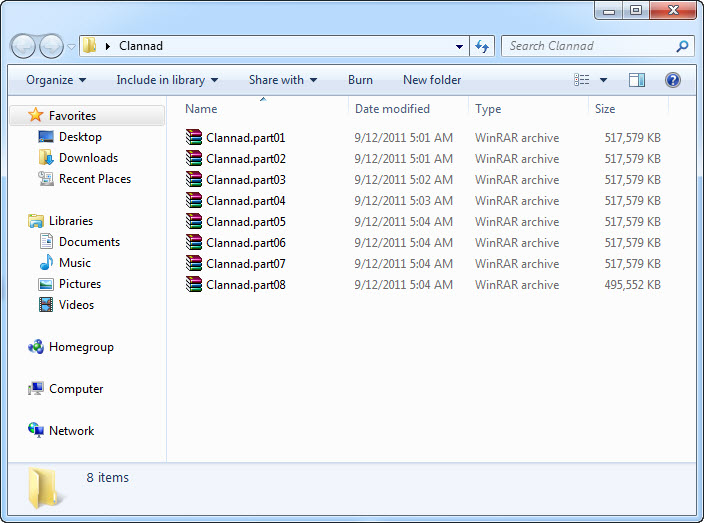The width and height of the screenshot is (704, 523).
Task: Open the view options dropdown arrow
Action: click(x=603, y=80)
